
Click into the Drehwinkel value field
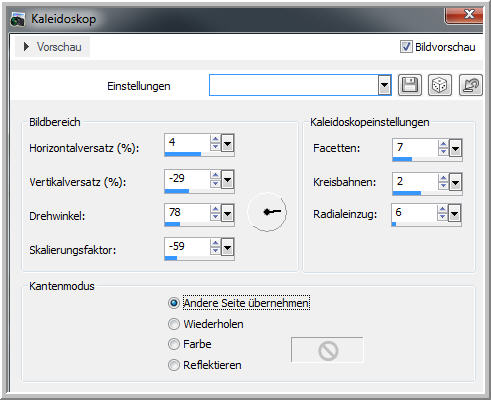coord(187,212)
